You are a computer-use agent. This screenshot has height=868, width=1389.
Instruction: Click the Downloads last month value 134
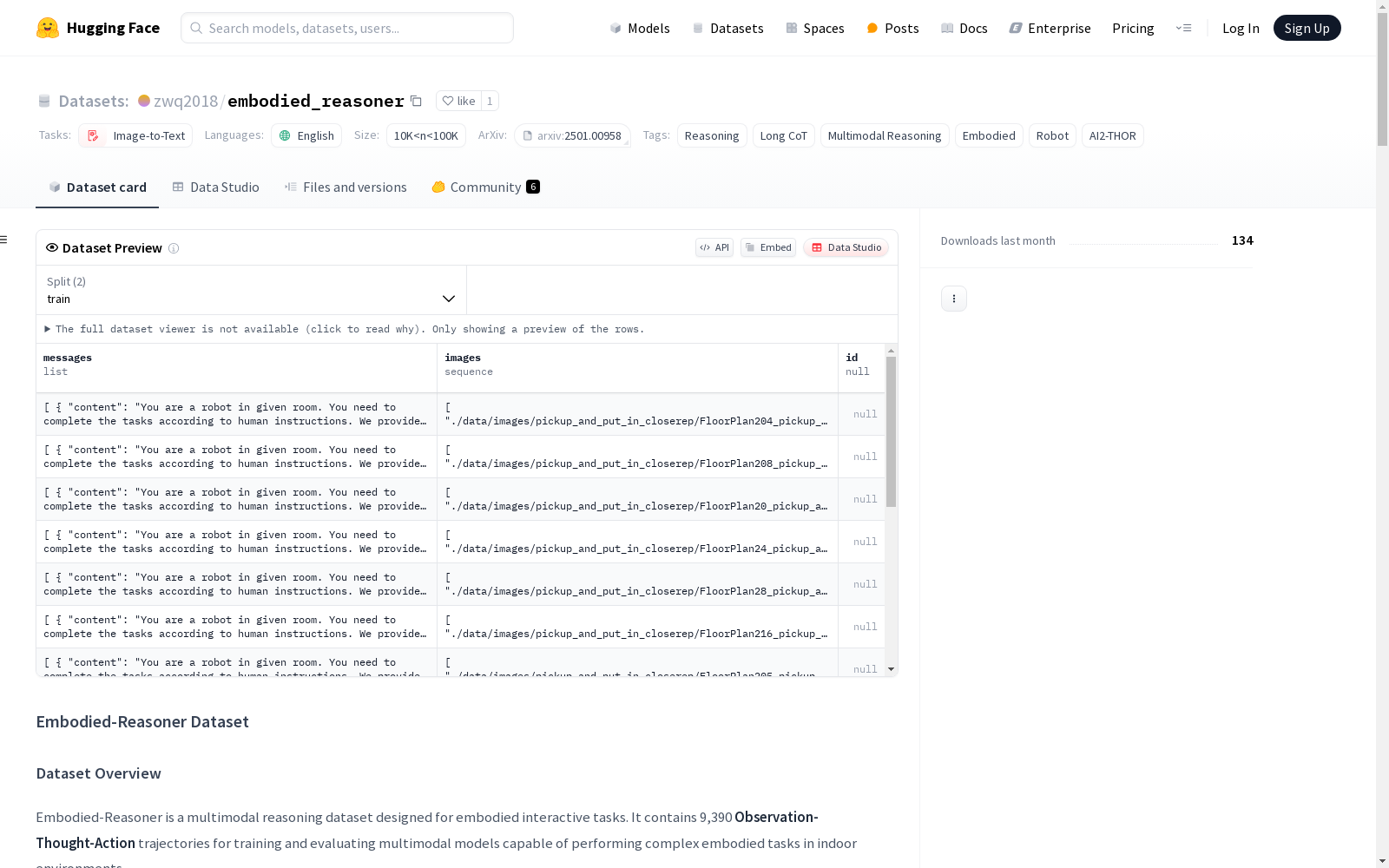coord(1242,240)
